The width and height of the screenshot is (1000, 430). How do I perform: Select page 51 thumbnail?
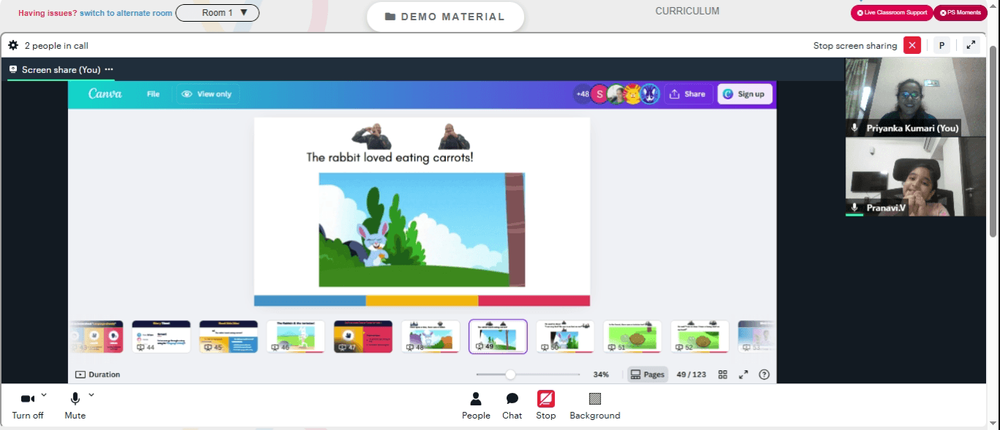[633, 336]
